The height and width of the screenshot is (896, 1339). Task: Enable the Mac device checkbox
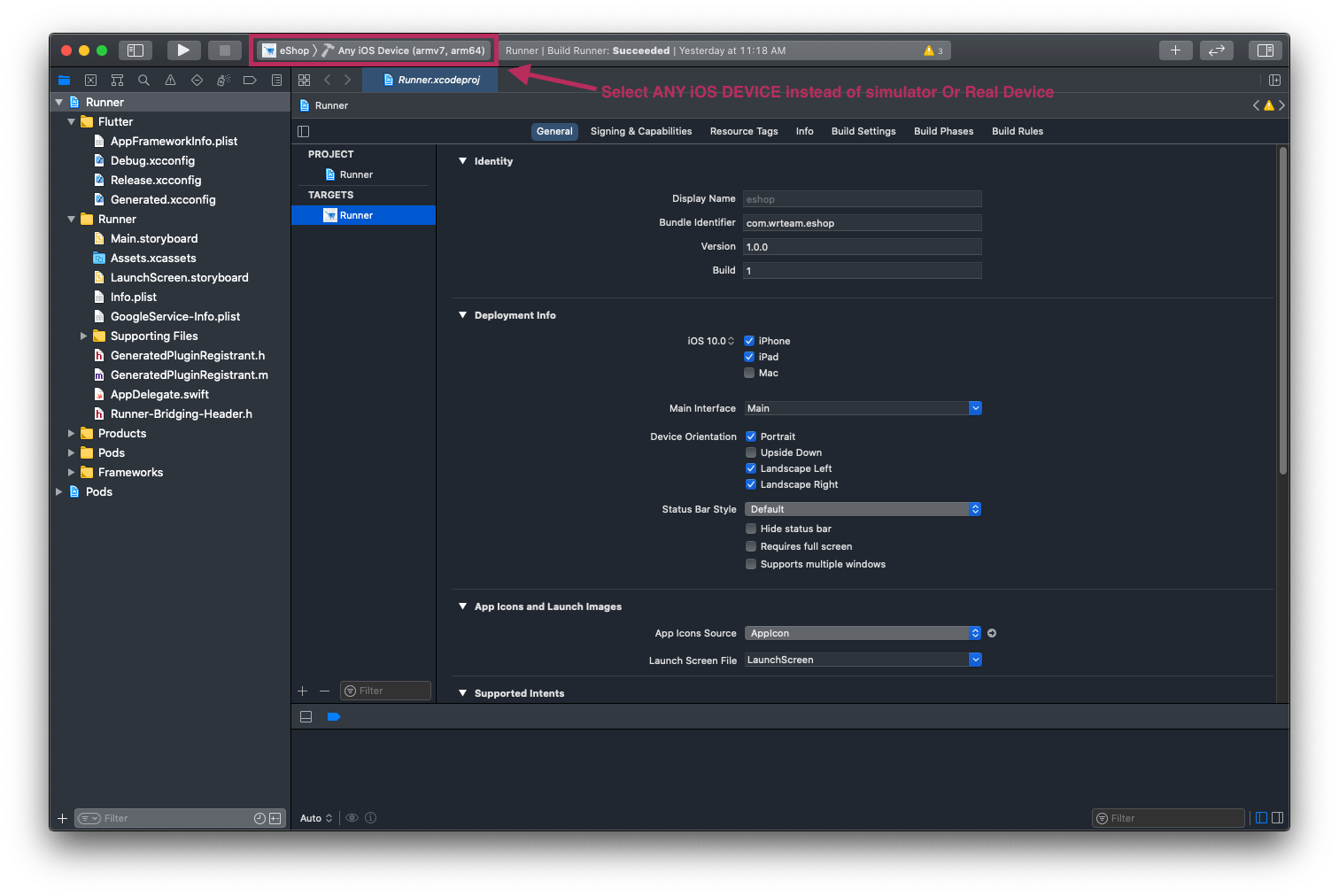tap(749, 373)
